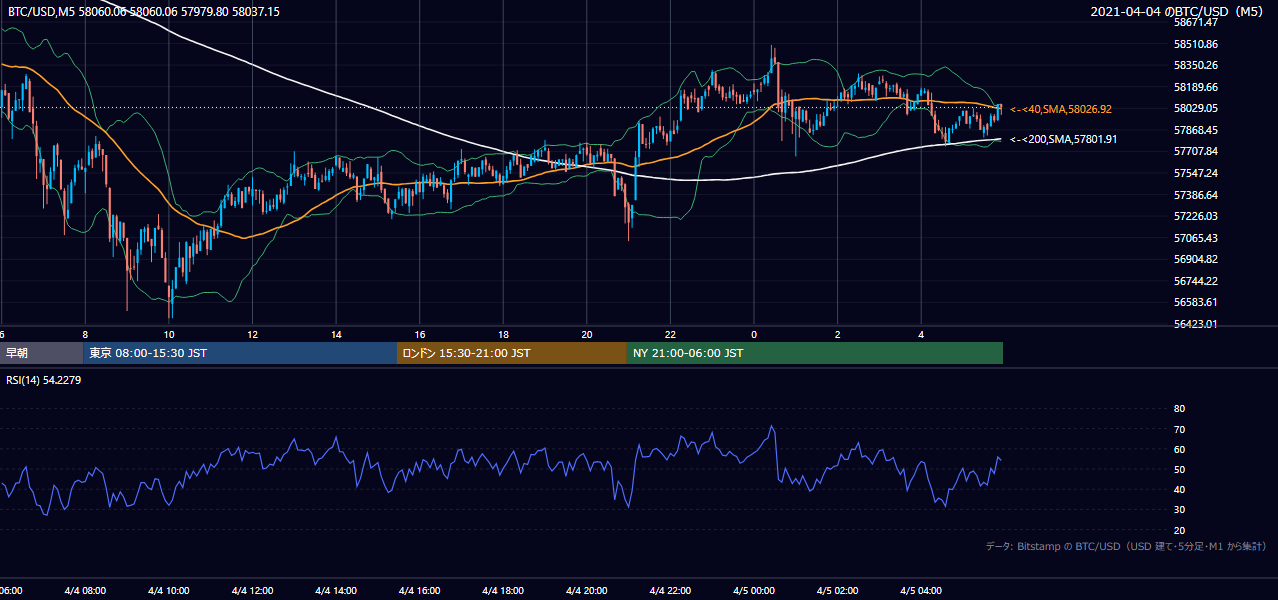Click RSI scale label 40
This screenshot has width=1278, height=600.
click(x=1179, y=489)
